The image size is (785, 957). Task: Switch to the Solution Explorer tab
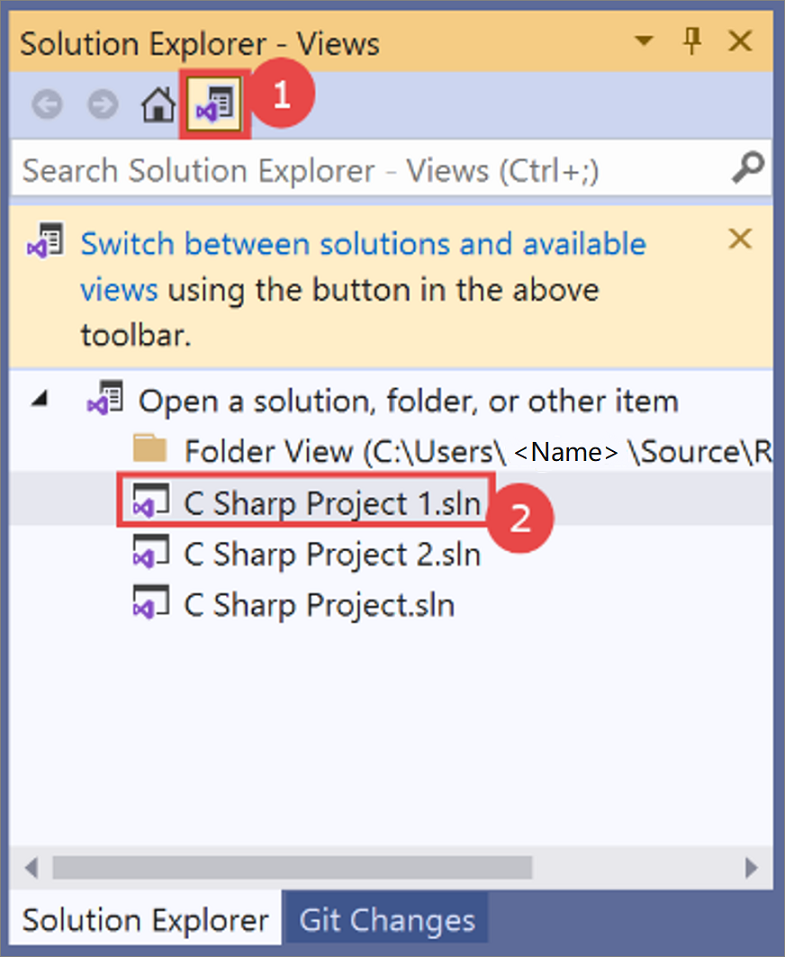point(145,920)
